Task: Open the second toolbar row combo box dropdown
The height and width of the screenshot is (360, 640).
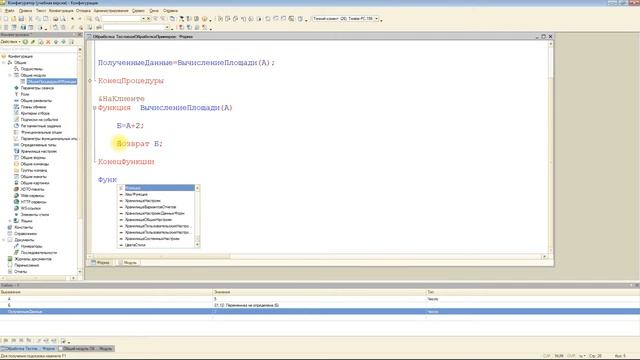Action: [167, 27]
